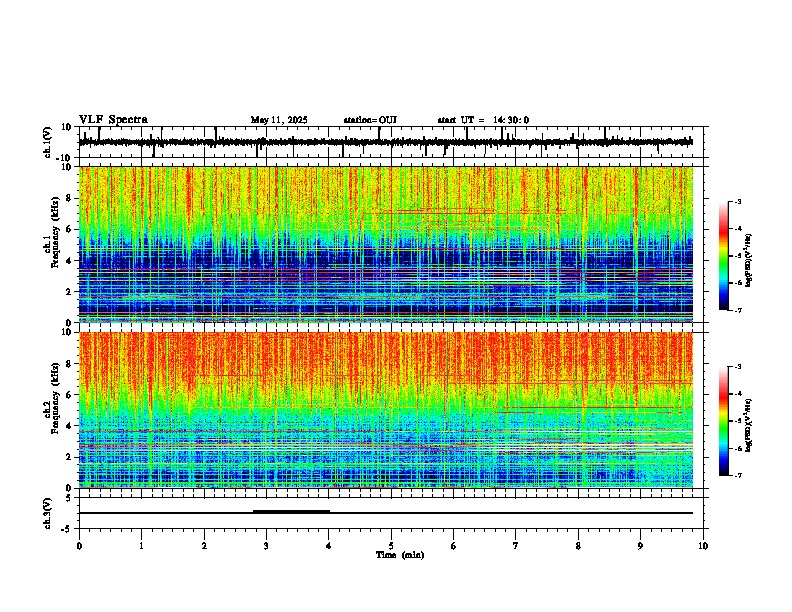
Task: Click the "start UT = 14:30:0" header
Action: coord(483,120)
